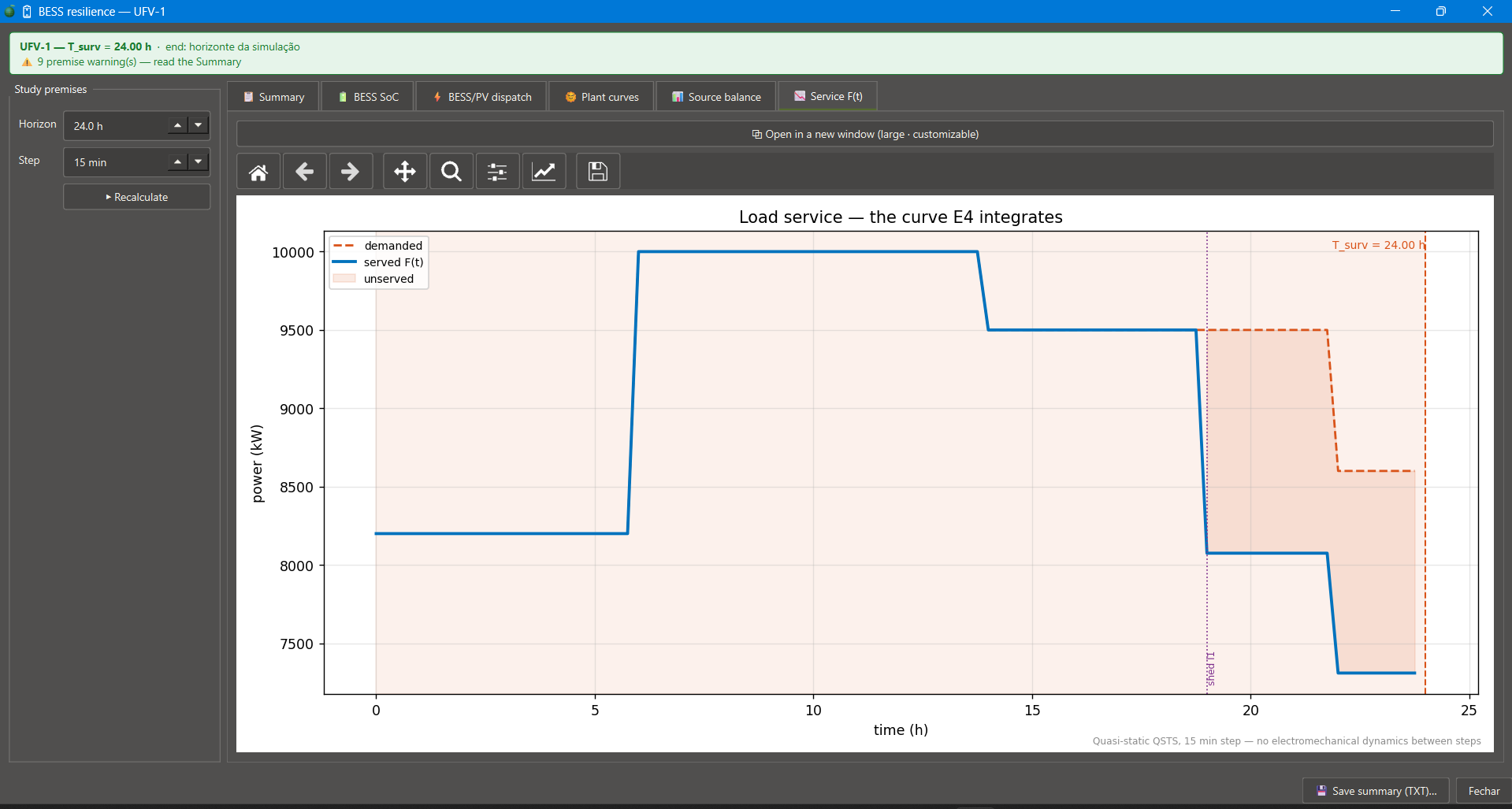Click the Quasi-static QSTS footnote text
Screen dimensions: 1512x809
1287,740
